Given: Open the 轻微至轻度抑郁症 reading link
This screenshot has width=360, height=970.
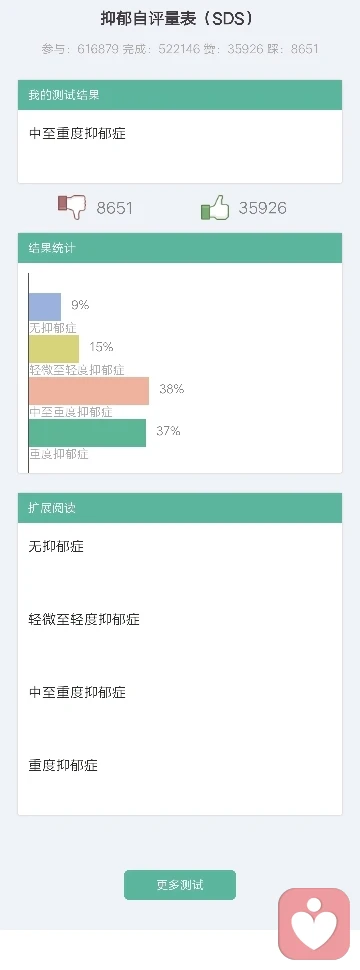Looking at the screenshot, I should pyautogui.click(x=84, y=619).
